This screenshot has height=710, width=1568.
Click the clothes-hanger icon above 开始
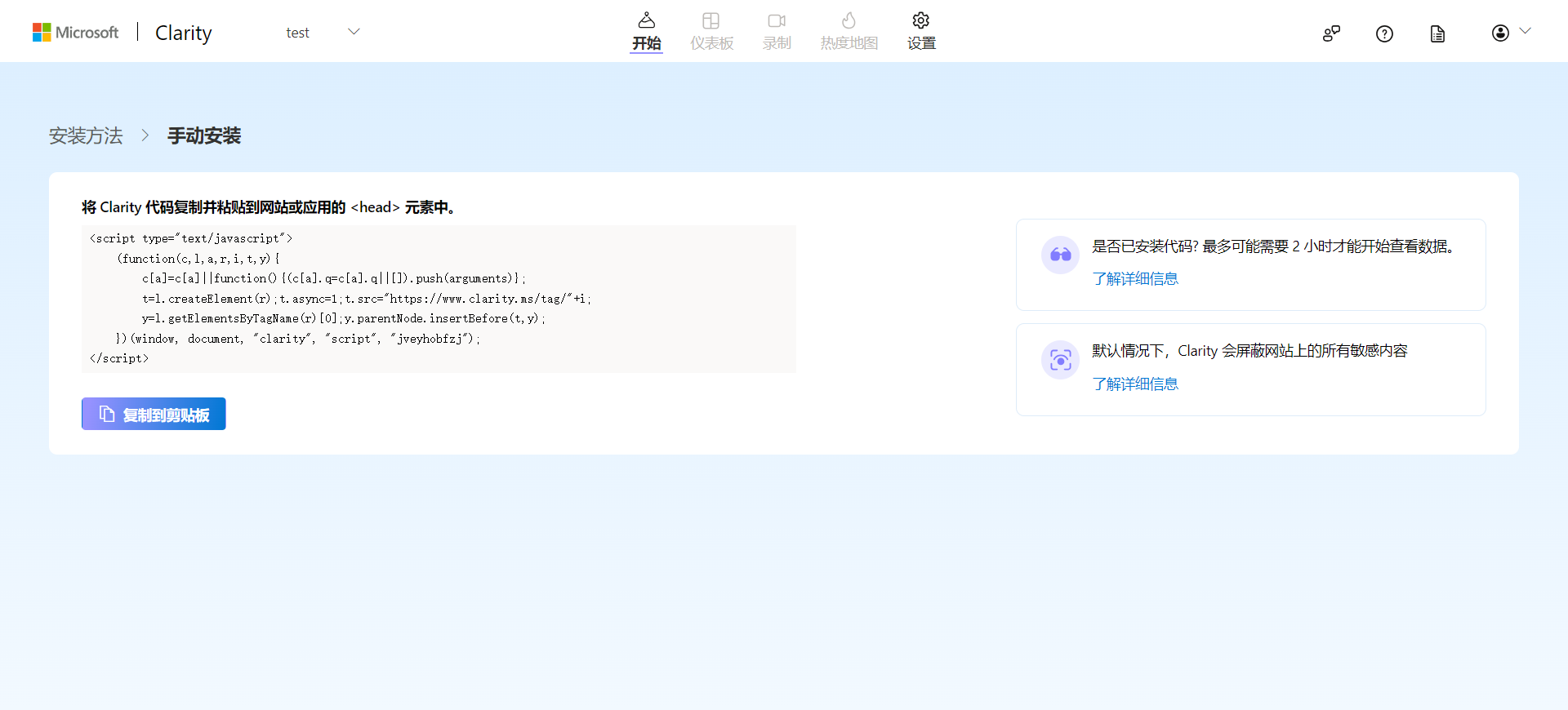(646, 20)
